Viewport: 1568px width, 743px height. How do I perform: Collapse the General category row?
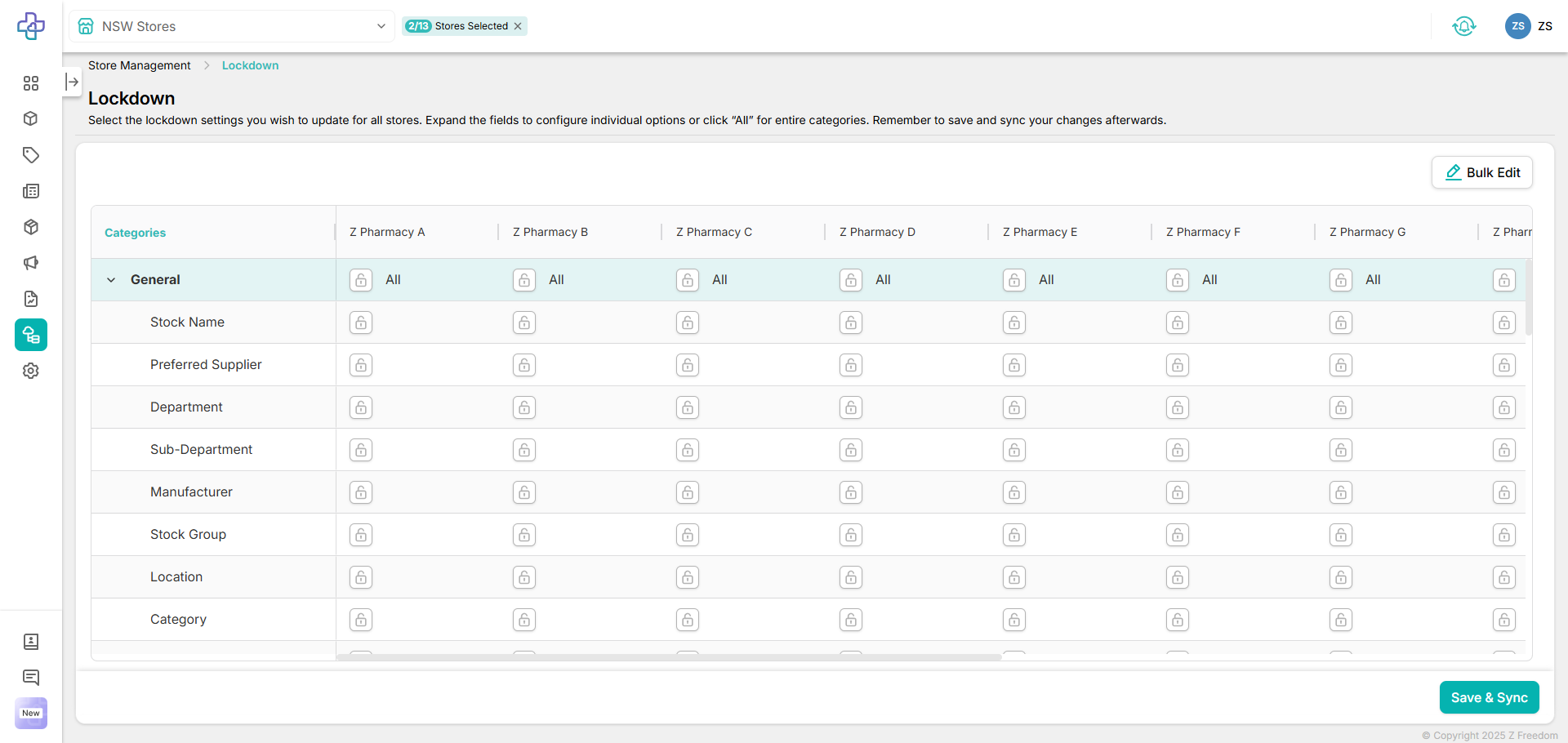111,280
